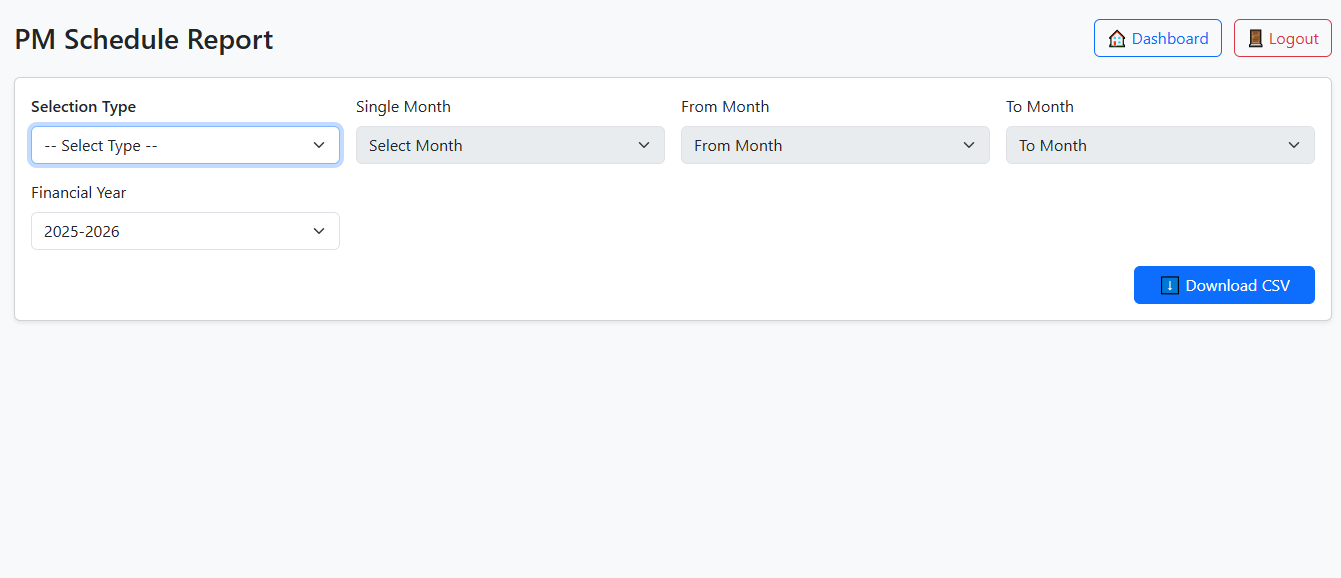Click the 'Single Month' label
The image size is (1341, 578).
[x=403, y=107]
